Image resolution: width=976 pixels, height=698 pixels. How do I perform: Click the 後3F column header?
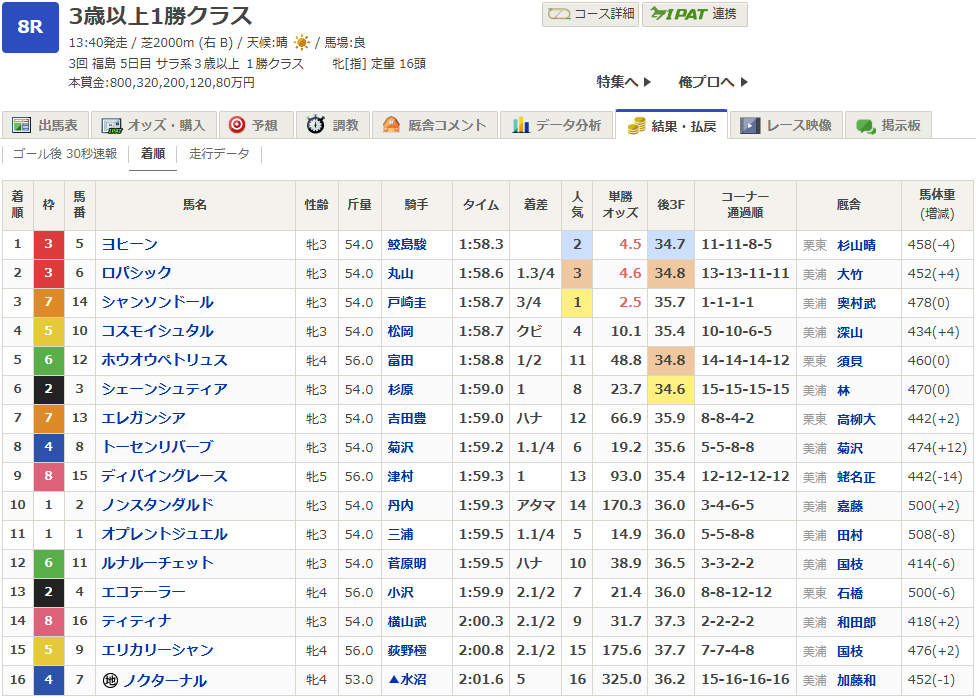pyautogui.click(x=669, y=205)
